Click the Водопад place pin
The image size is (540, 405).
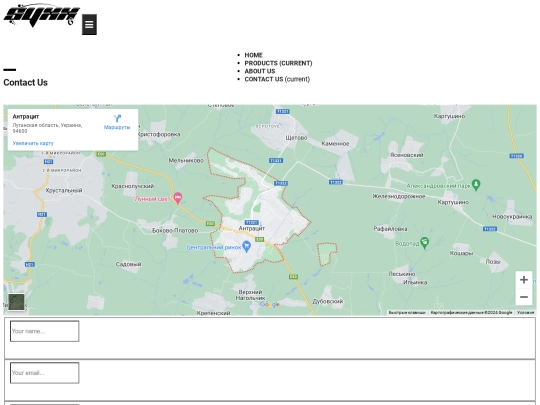(425, 243)
